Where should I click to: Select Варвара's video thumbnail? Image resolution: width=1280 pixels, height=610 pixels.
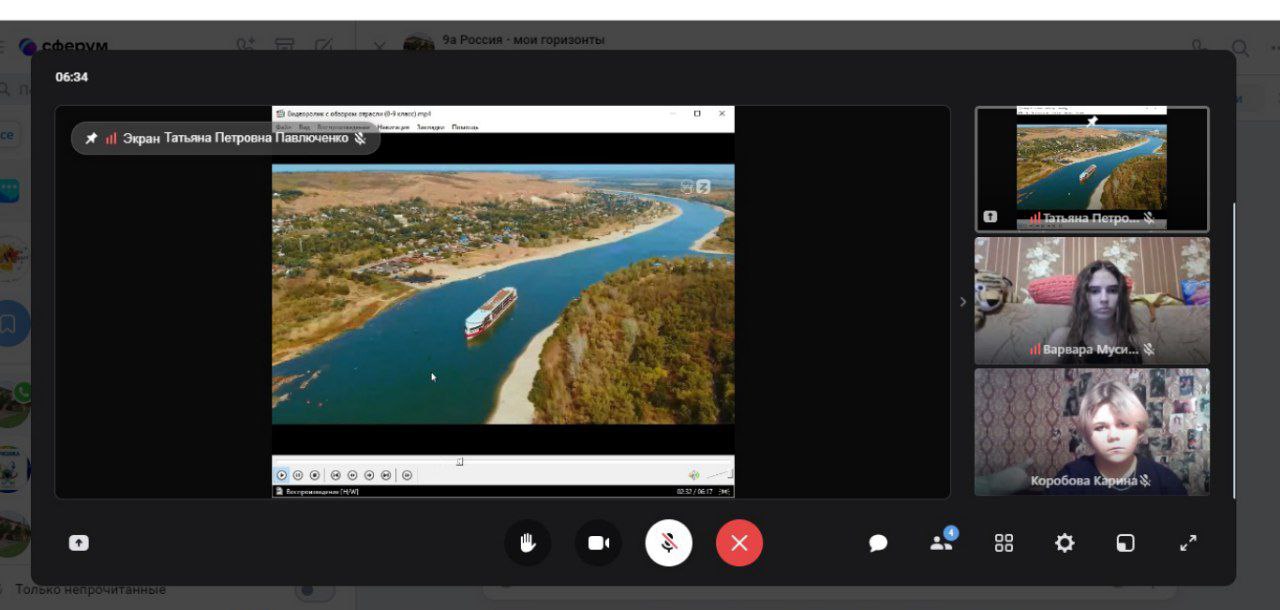1092,300
